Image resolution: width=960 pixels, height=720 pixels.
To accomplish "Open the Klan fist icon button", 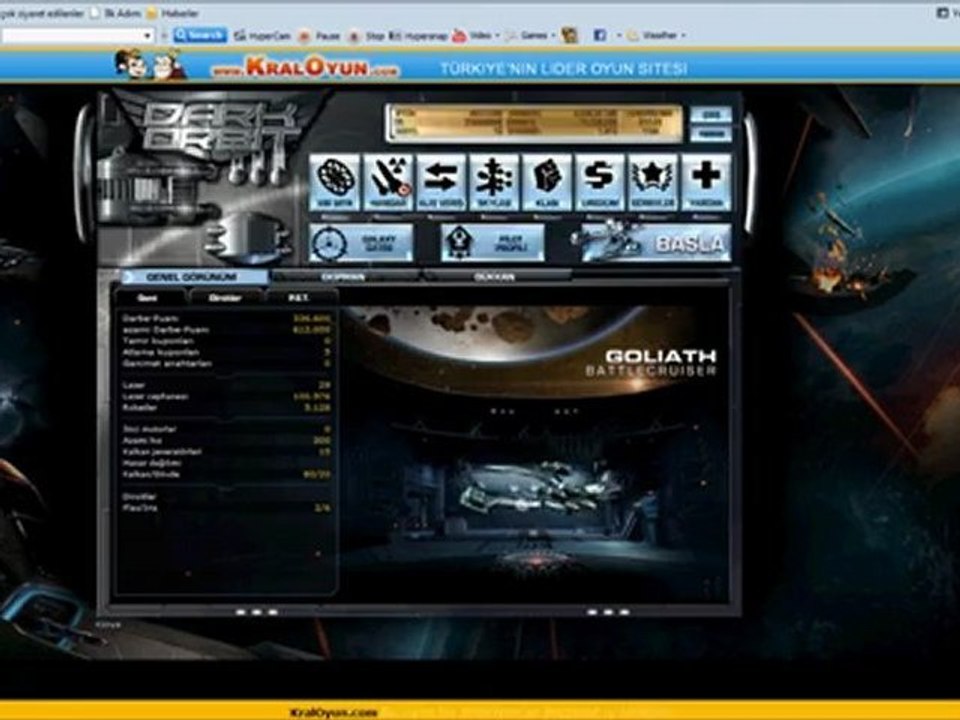I will [547, 182].
